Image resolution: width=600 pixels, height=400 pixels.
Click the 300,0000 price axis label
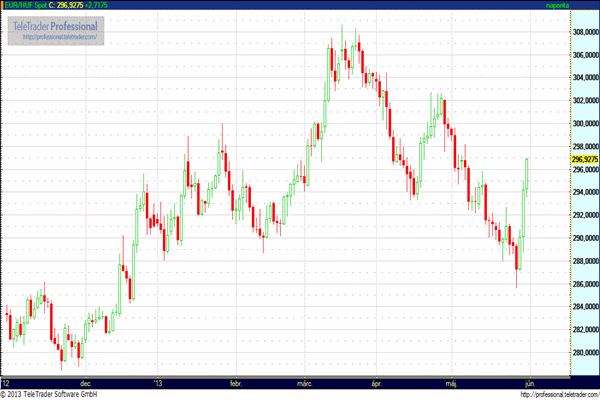(x=584, y=124)
